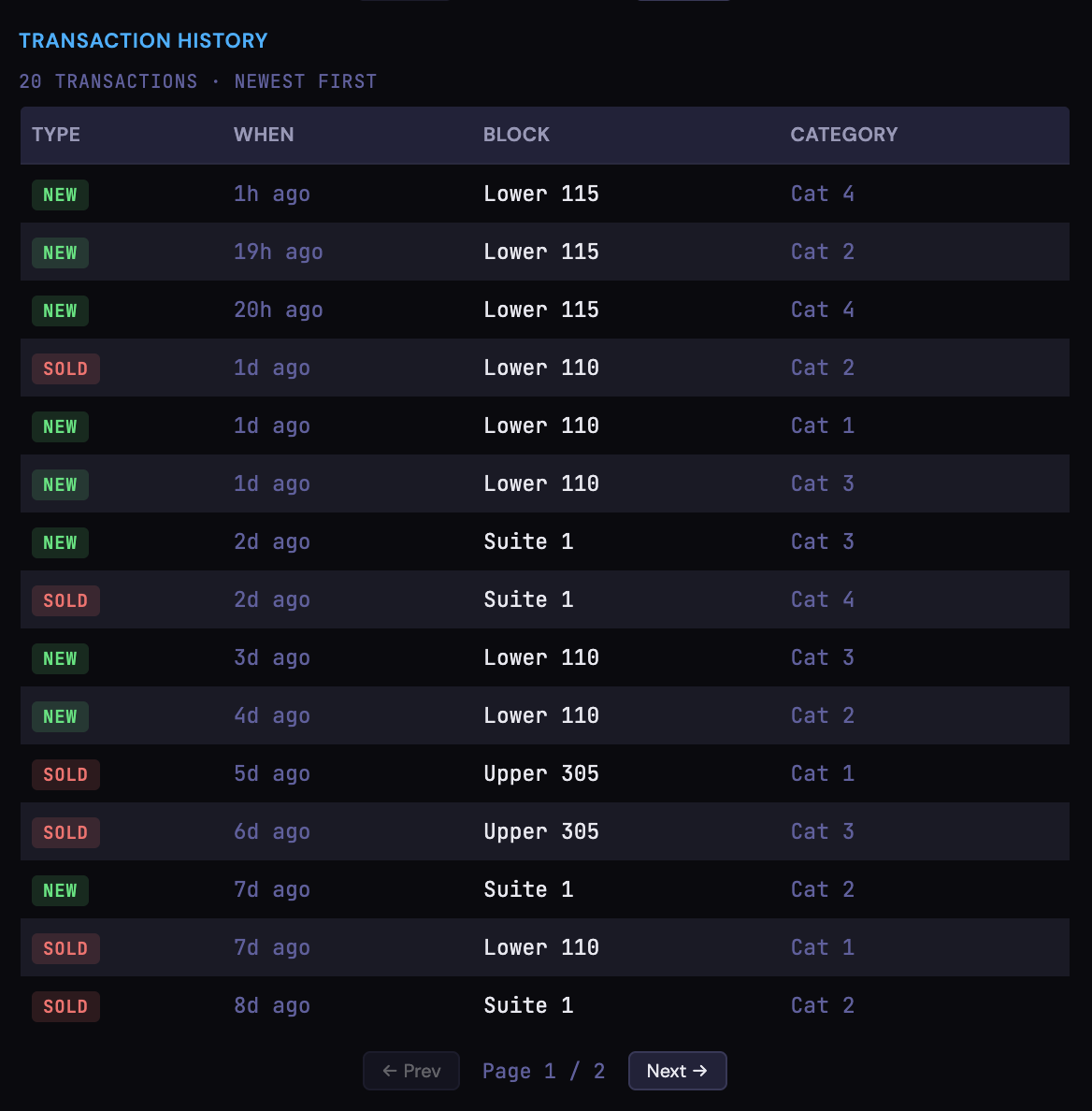Click the Prev pagination button
This screenshot has height=1111, width=1092.
410,1071
